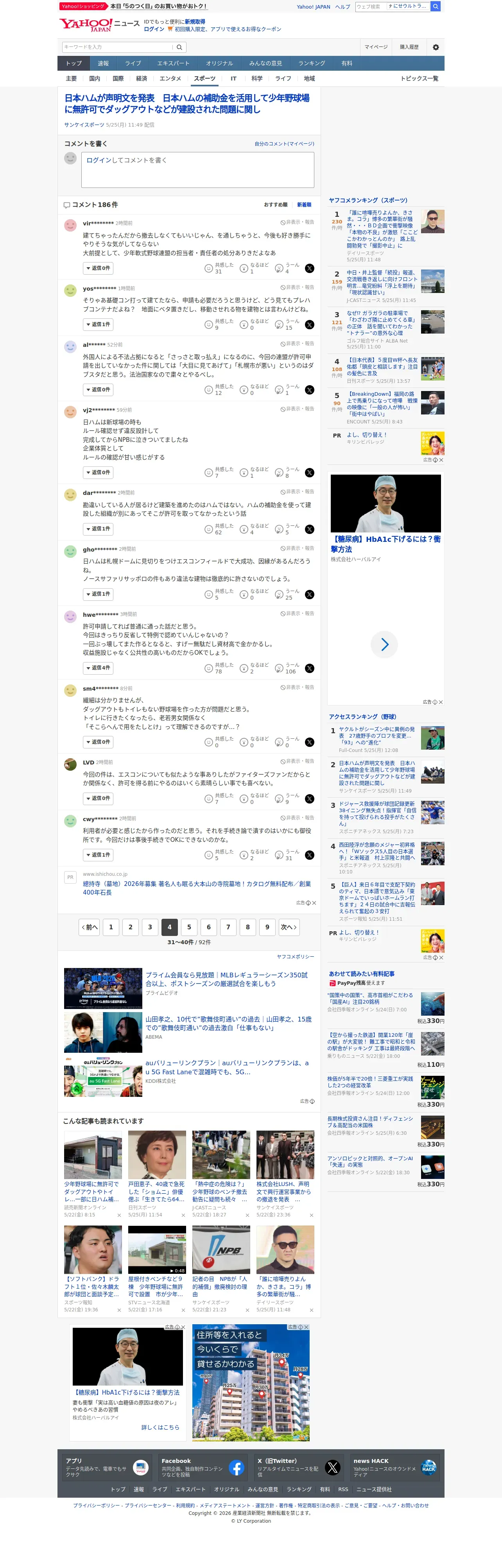Viewport: 502px width, 1568px height.
Task: Share yos******** comment on X
Action: point(310,325)
